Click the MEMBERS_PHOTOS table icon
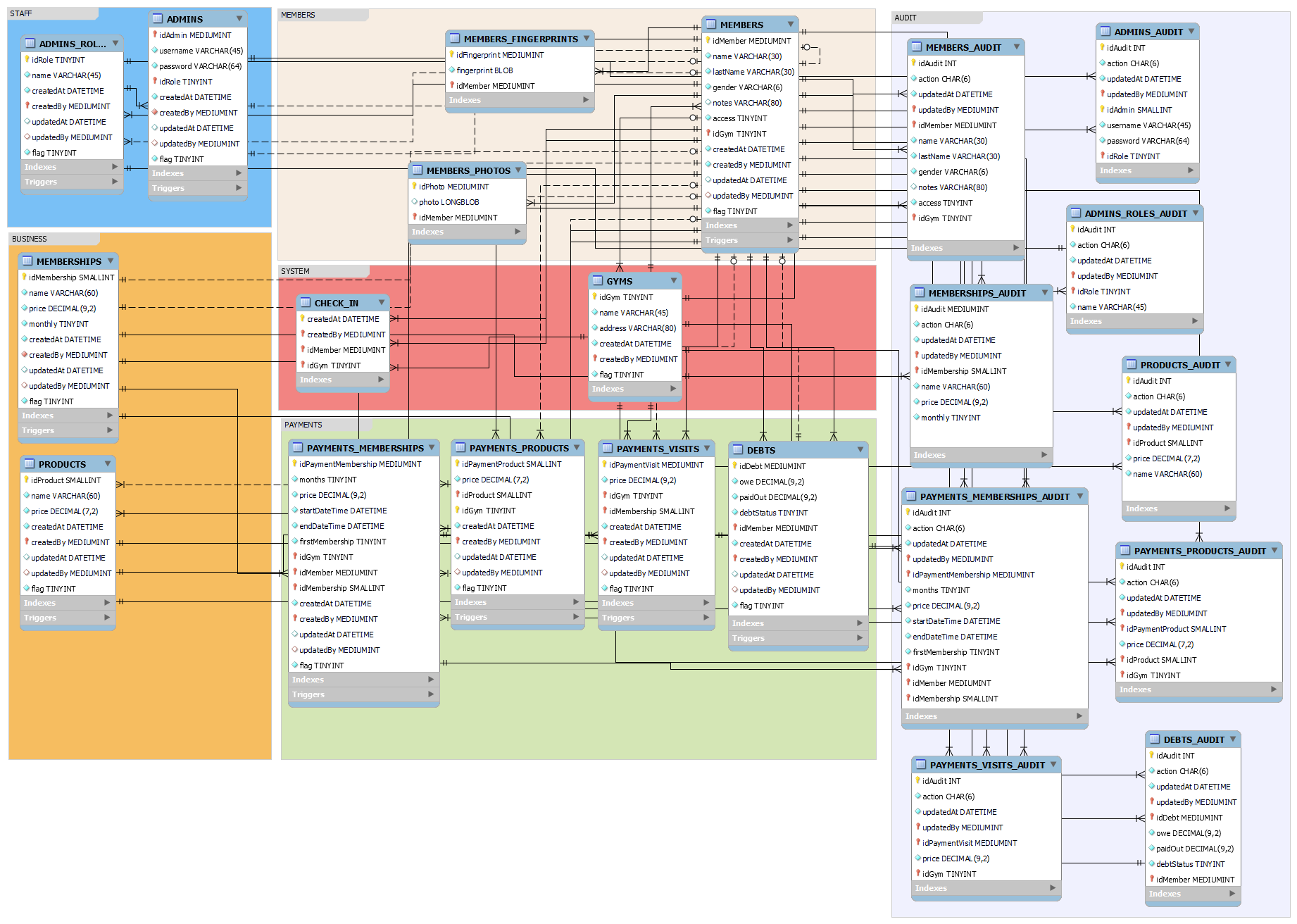This screenshot has height=924, width=1297. point(418,170)
